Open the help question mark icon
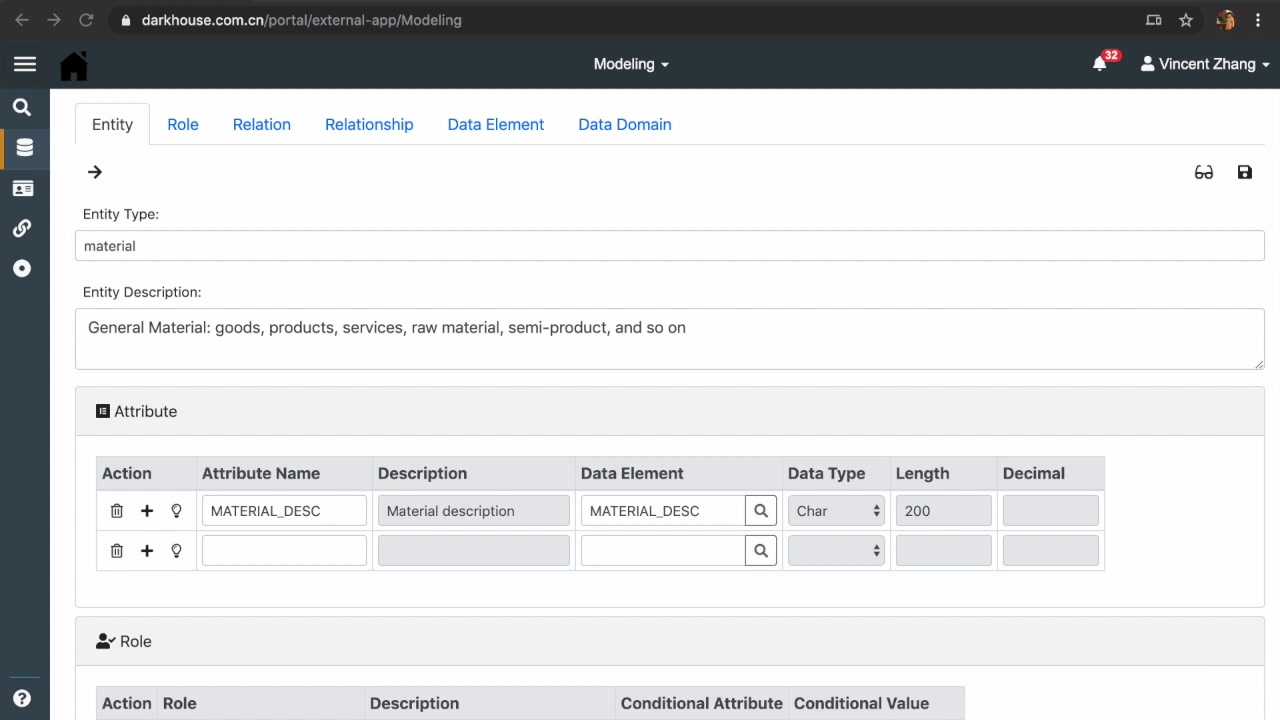This screenshot has width=1280, height=720. pos(22,699)
